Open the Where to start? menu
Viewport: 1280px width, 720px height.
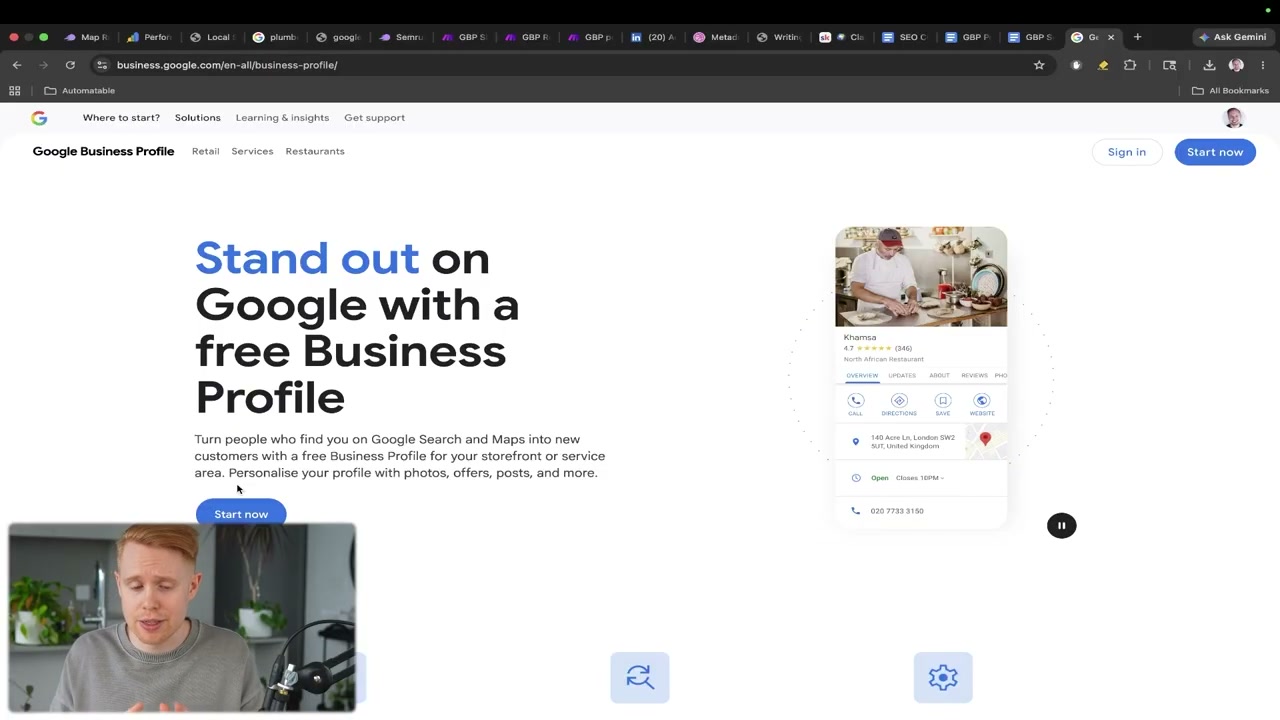point(121,118)
